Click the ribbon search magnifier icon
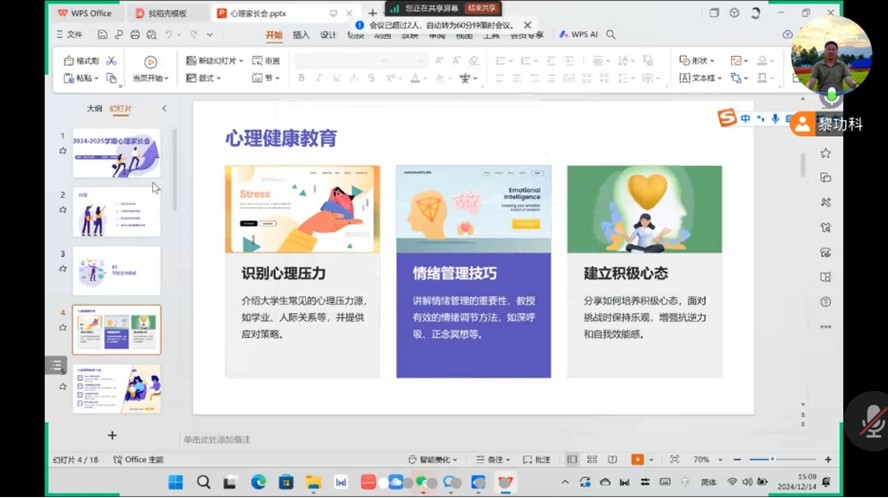Viewport: 888px width, 498px height. [611, 35]
